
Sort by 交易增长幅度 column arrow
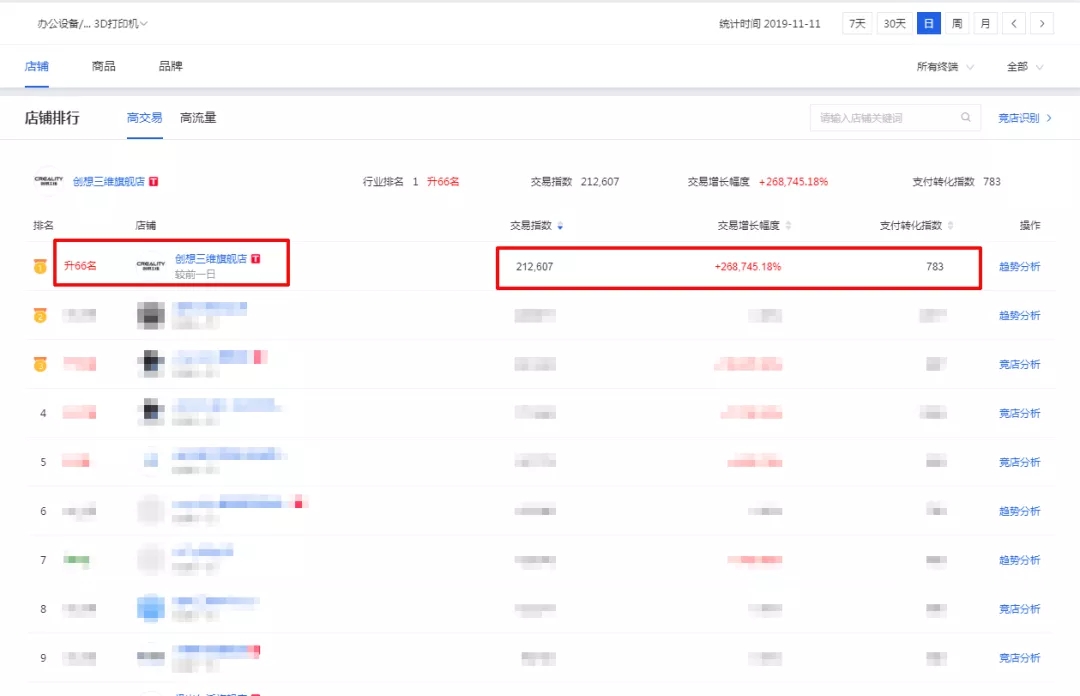pyautogui.click(x=788, y=225)
